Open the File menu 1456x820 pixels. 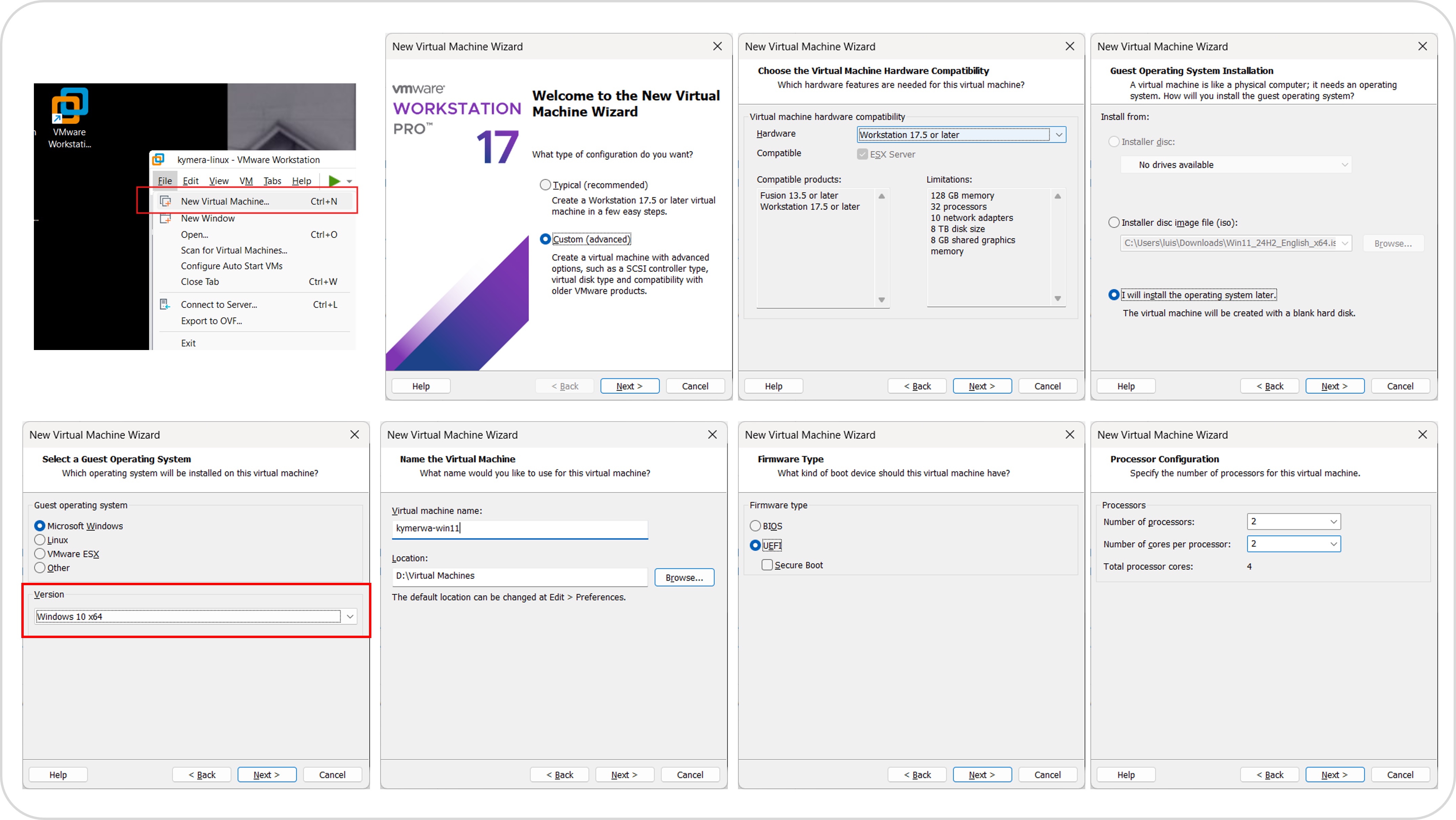(x=164, y=181)
